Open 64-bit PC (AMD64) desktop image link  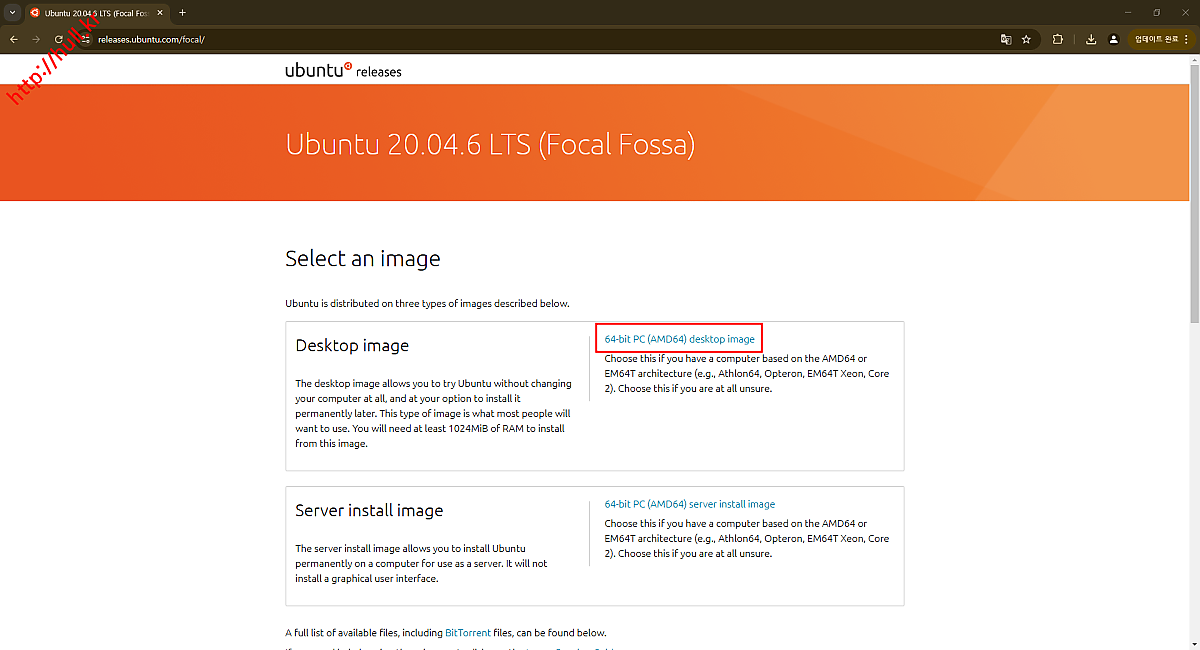tap(680, 339)
